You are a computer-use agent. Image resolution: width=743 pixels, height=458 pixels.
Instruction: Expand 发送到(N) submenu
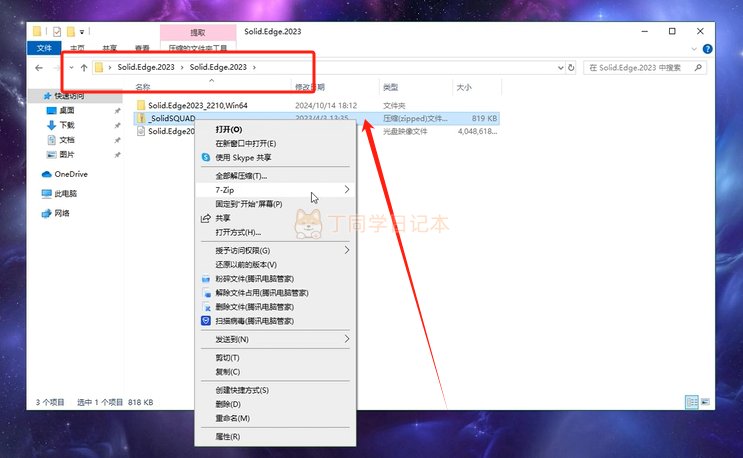click(x=275, y=339)
